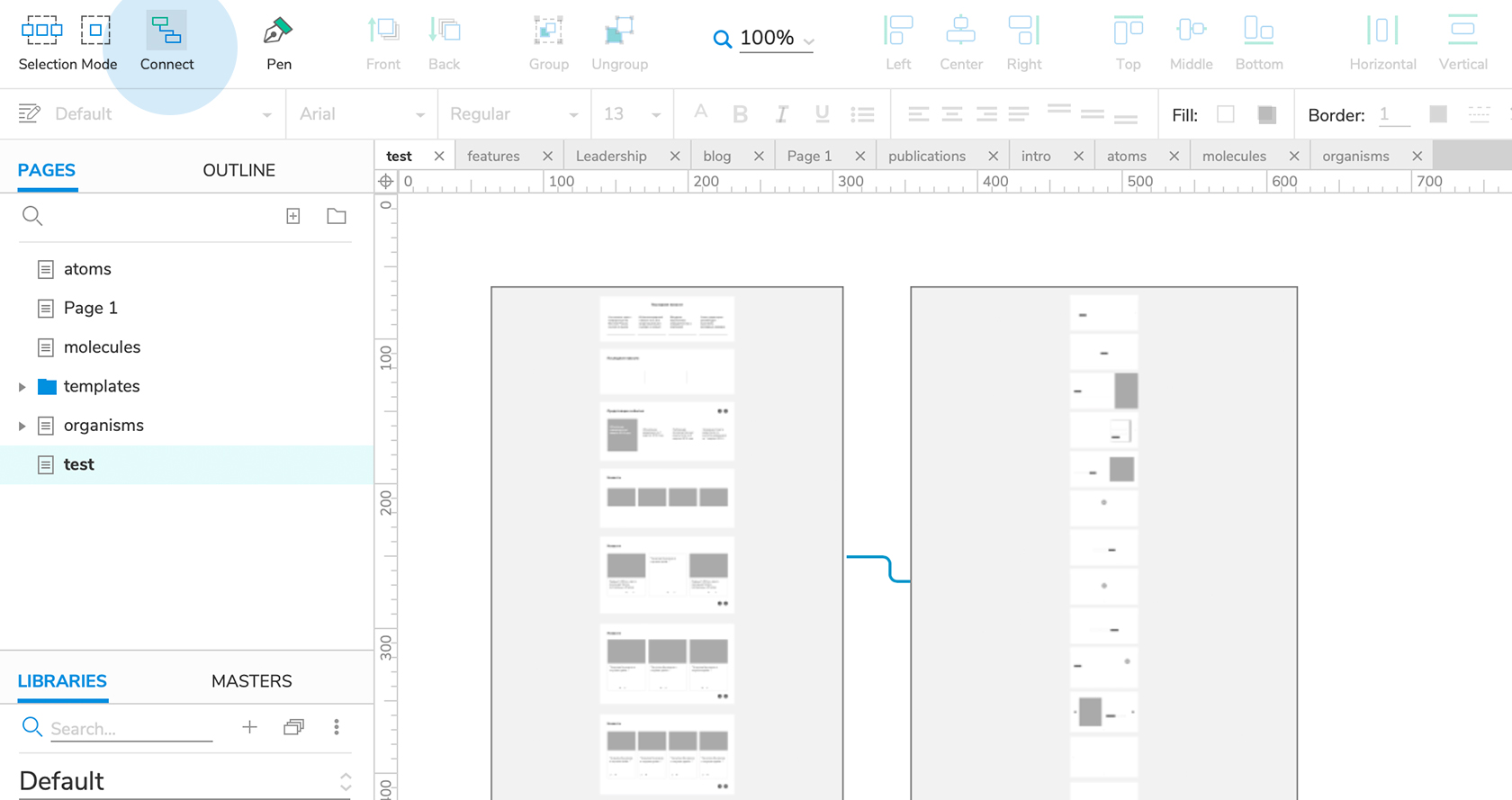Align widgets Bottom
This screenshot has height=800, width=1512.
[x=1259, y=42]
